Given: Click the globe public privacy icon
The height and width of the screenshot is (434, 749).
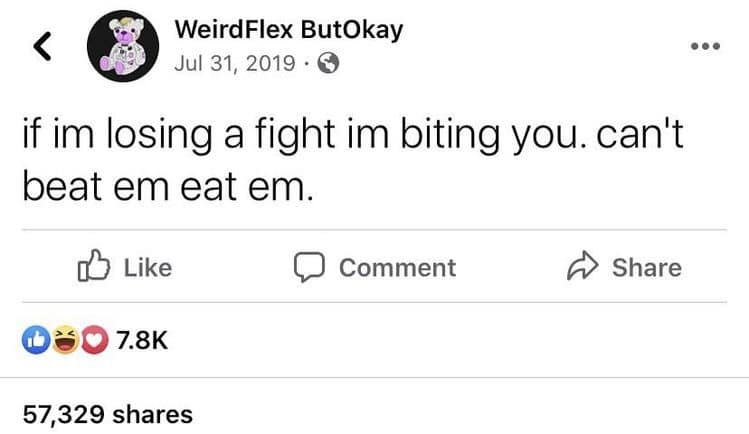Looking at the screenshot, I should [327, 63].
